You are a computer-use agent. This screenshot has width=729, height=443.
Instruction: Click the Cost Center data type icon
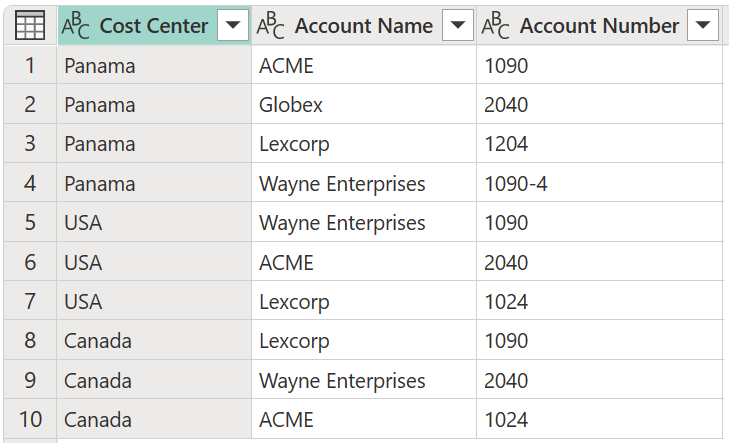(x=75, y=26)
